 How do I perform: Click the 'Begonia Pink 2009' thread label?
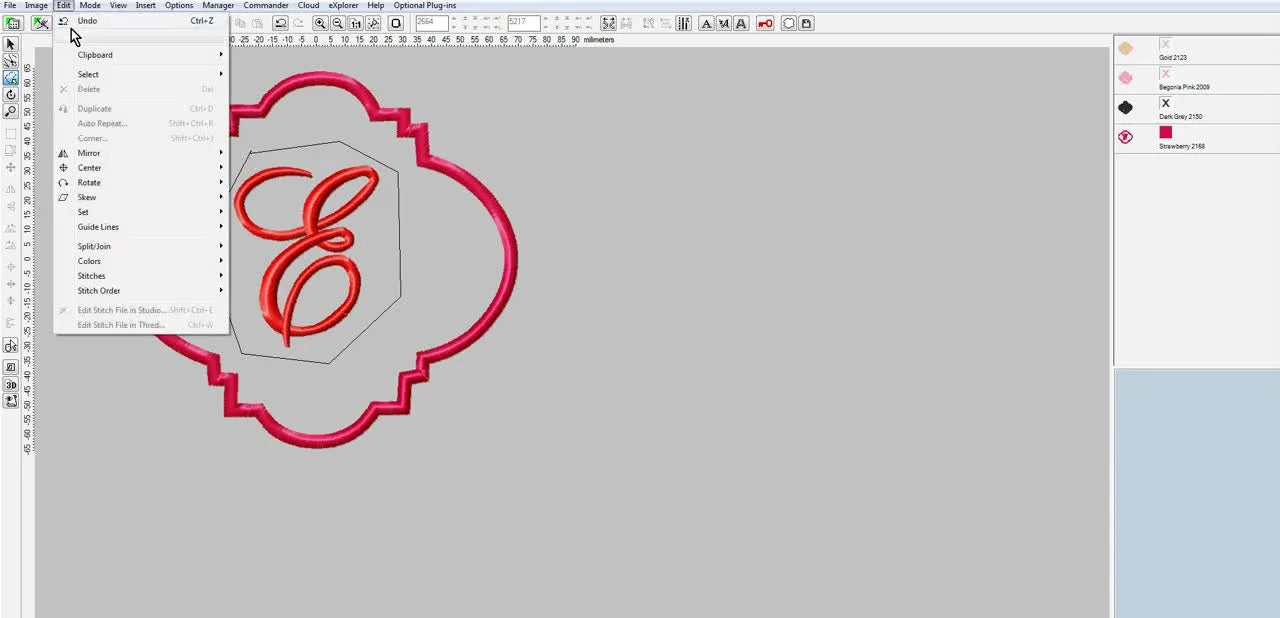pyautogui.click(x=1184, y=87)
